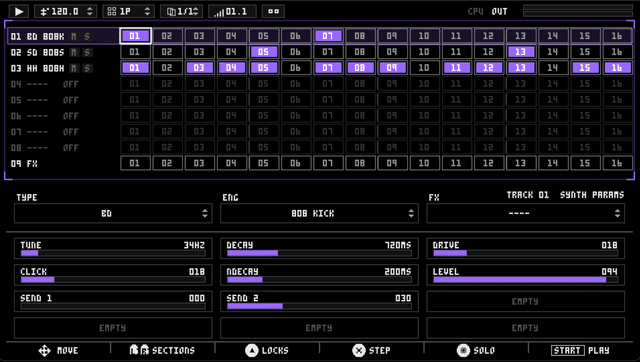Viewport: 640px width, 362px height.
Task: Toggle step 05 on the SD track
Action: click(264, 52)
